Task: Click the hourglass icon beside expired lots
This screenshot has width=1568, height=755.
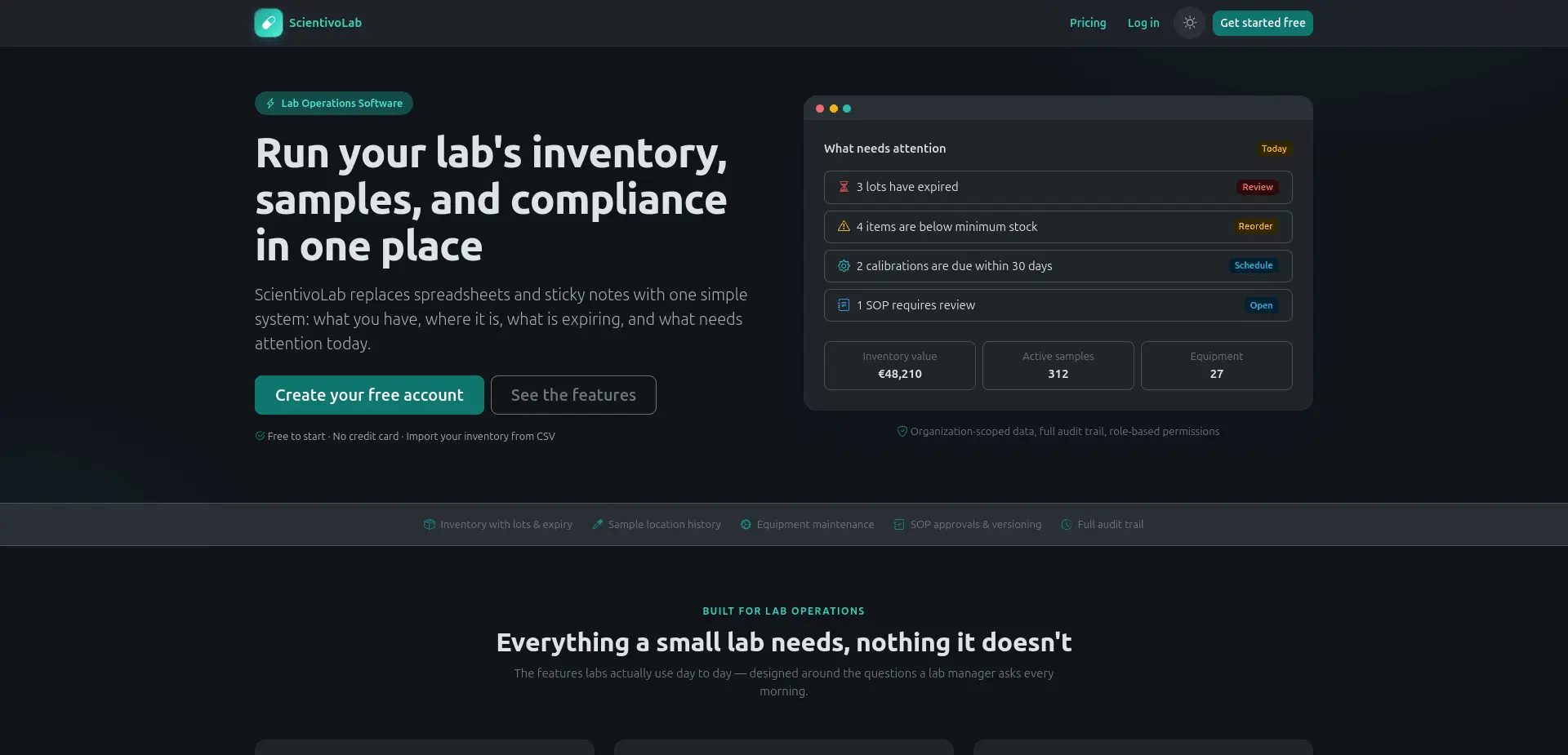Action: click(x=844, y=187)
